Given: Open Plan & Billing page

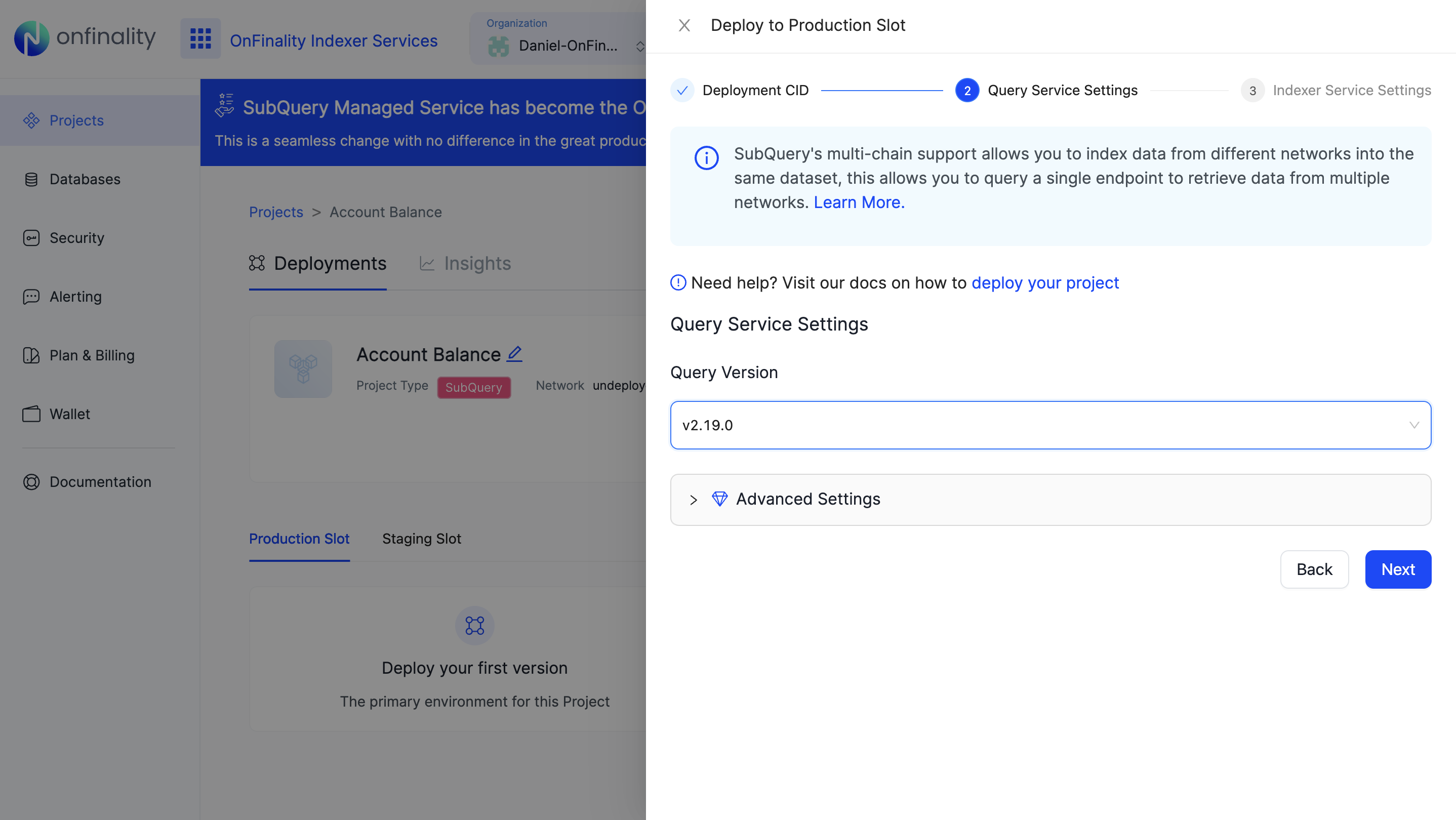Looking at the screenshot, I should pos(92,355).
